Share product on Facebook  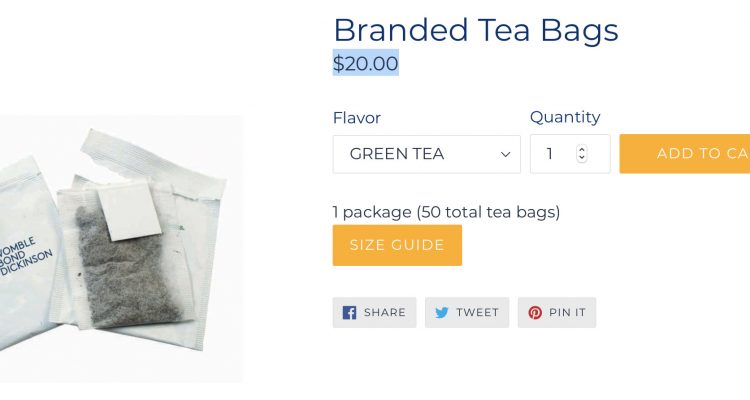tap(375, 313)
